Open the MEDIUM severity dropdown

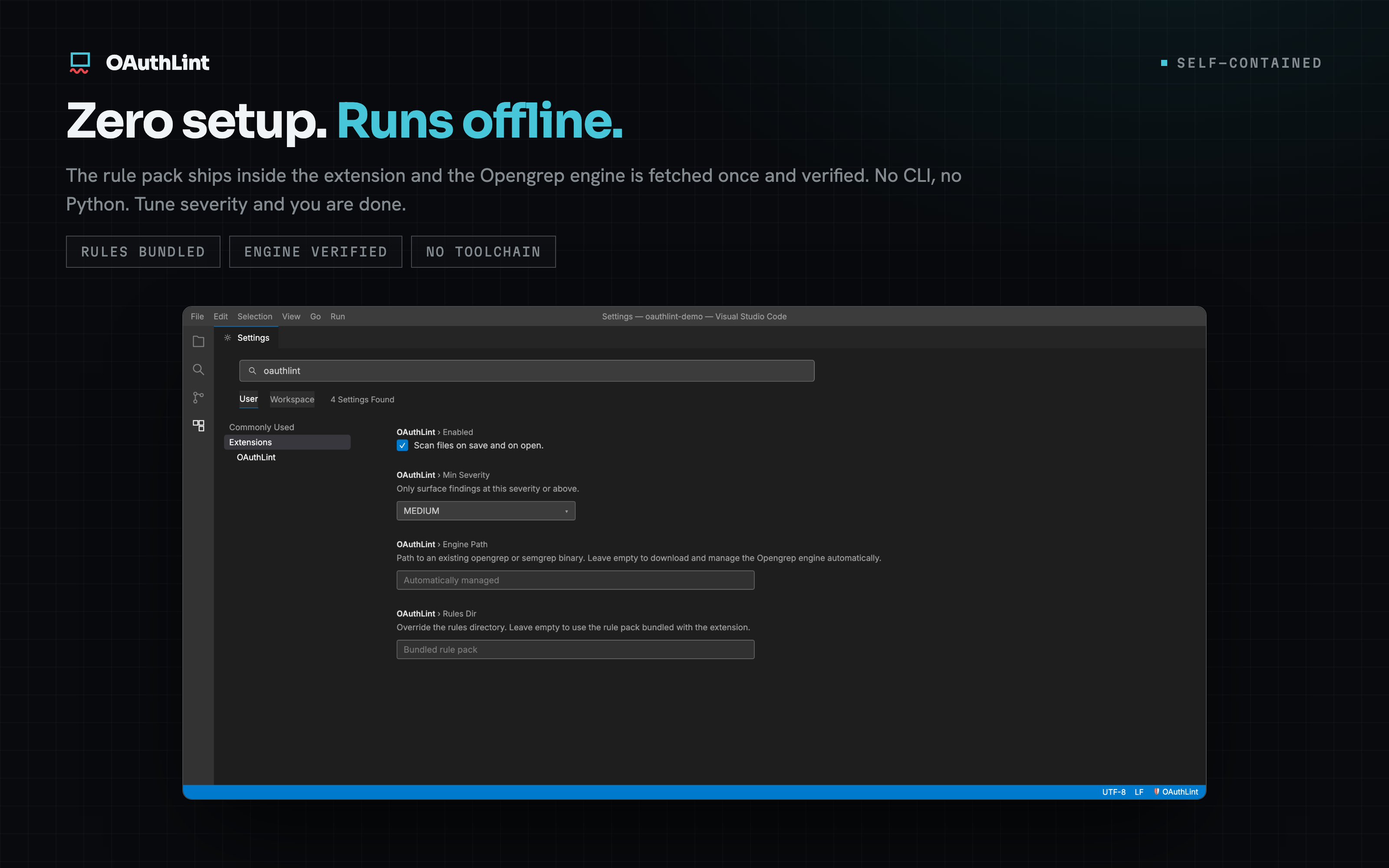(x=486, y=511)
